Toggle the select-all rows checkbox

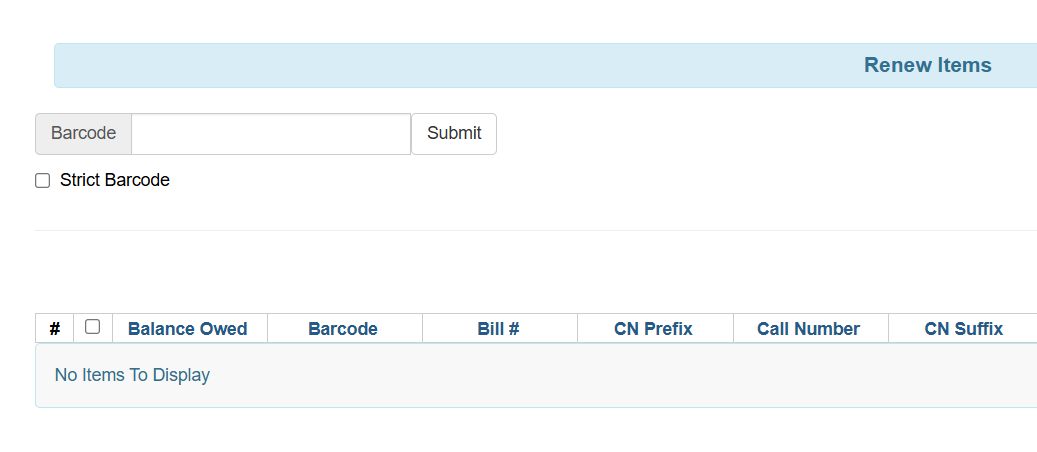[x=93, y=327]
